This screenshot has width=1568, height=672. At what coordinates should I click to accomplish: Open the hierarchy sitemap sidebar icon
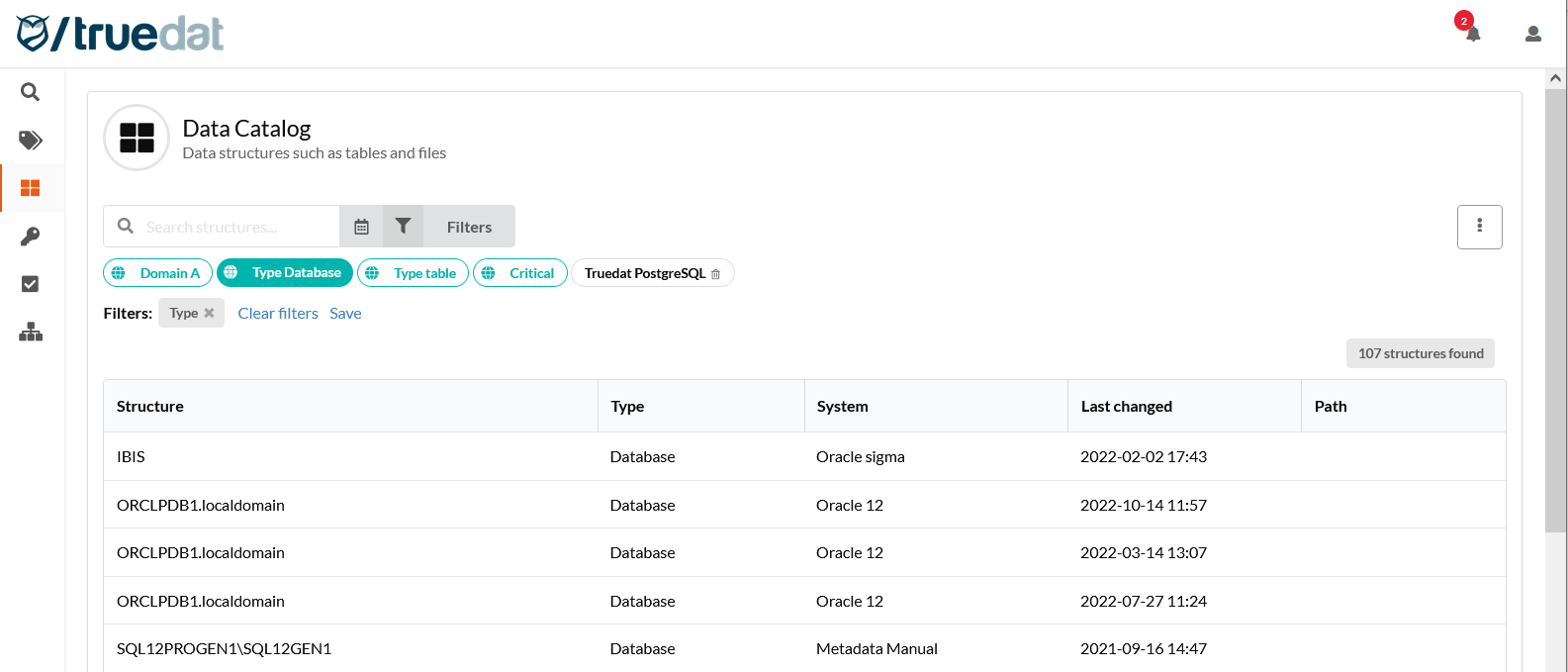(31, 333)
